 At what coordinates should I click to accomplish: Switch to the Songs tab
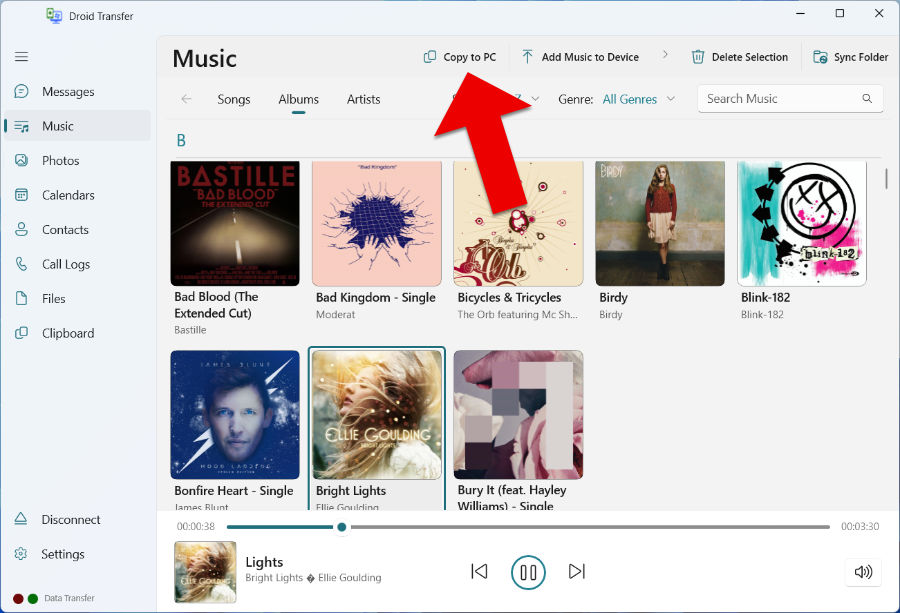click(234, 99)
